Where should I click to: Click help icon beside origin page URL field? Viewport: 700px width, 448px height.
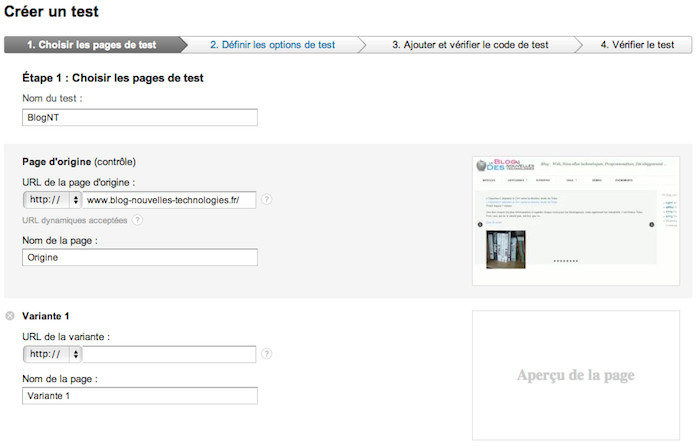(266, 199)
